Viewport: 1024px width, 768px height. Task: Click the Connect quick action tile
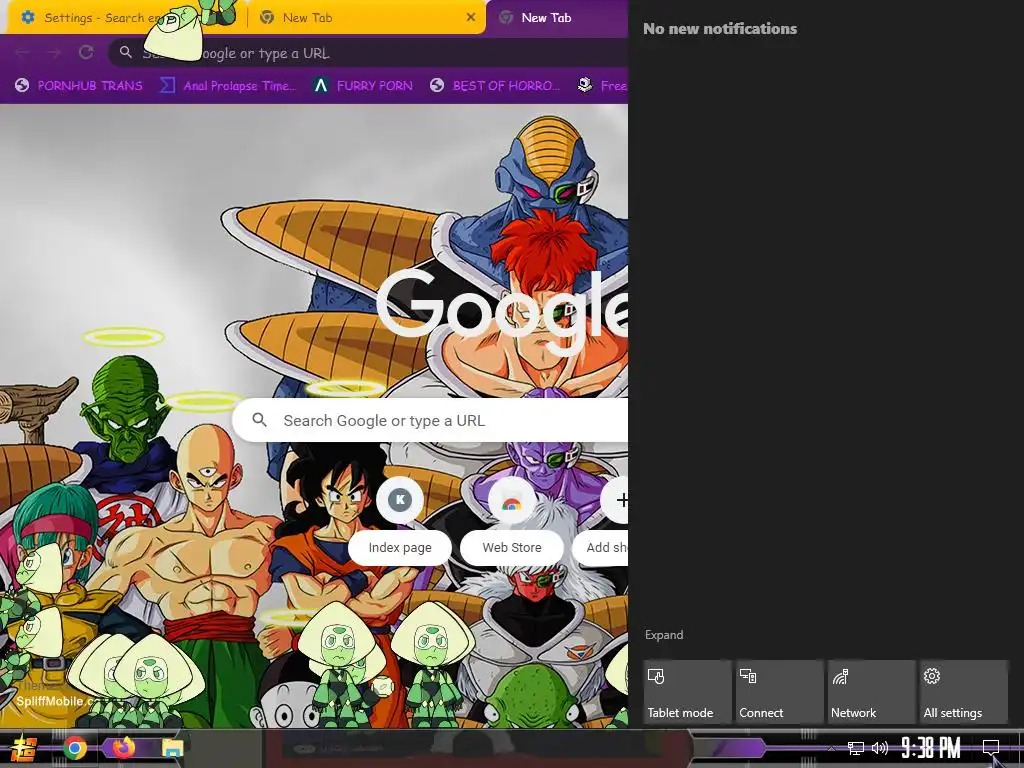click(x=779, y=692)
